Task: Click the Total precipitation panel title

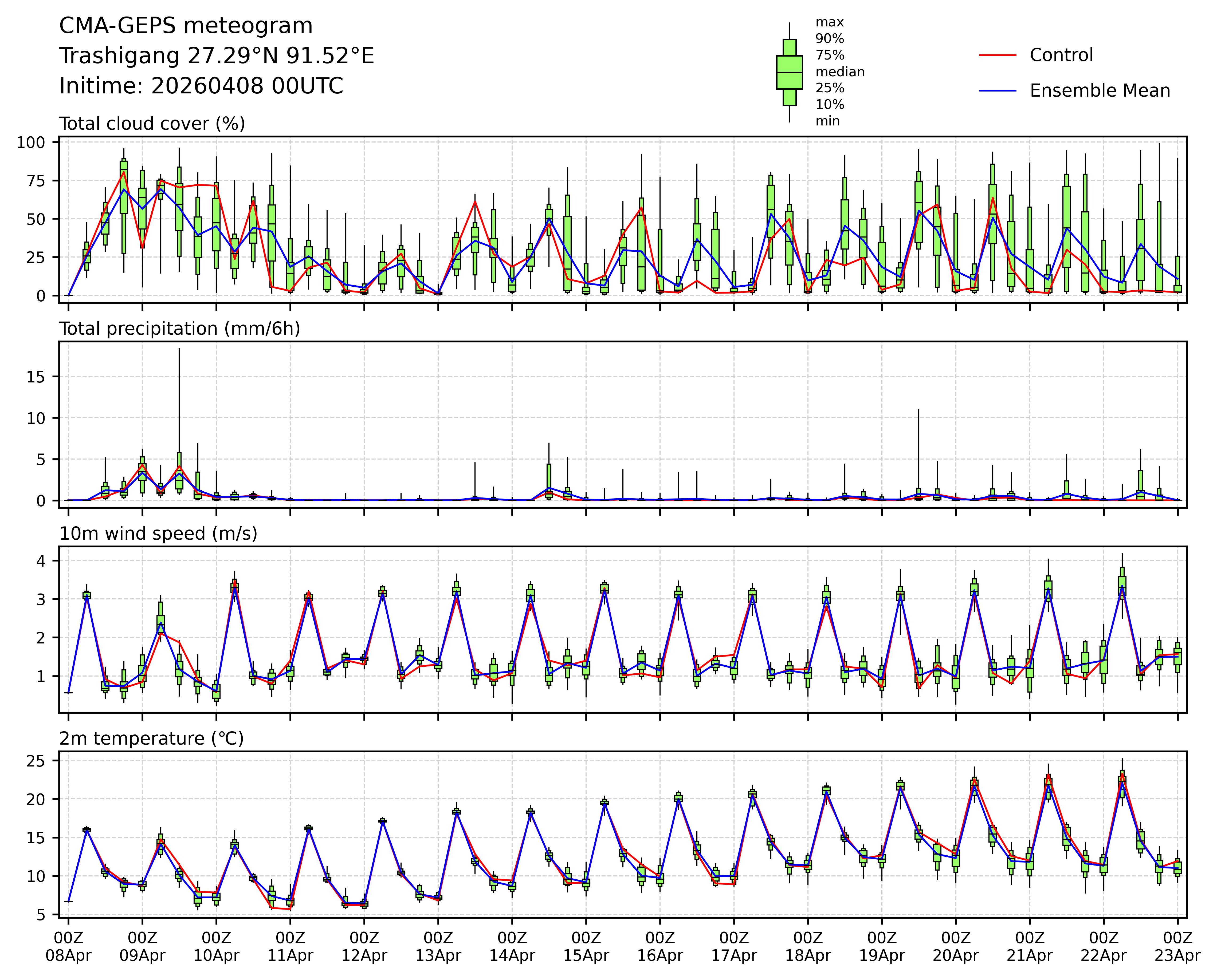Action: pos(180,329)
